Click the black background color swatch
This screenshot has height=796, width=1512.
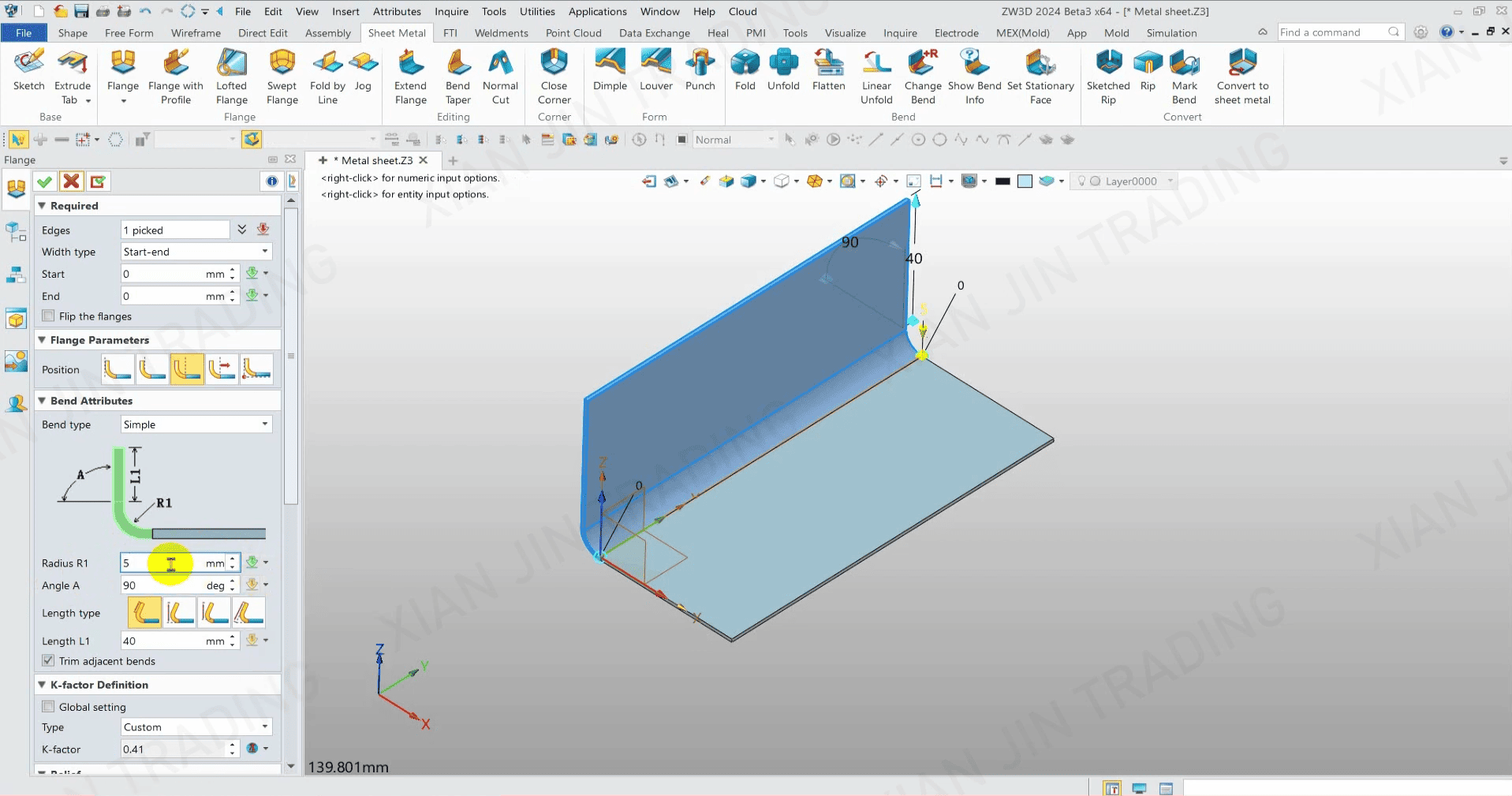coord(1002,181)
